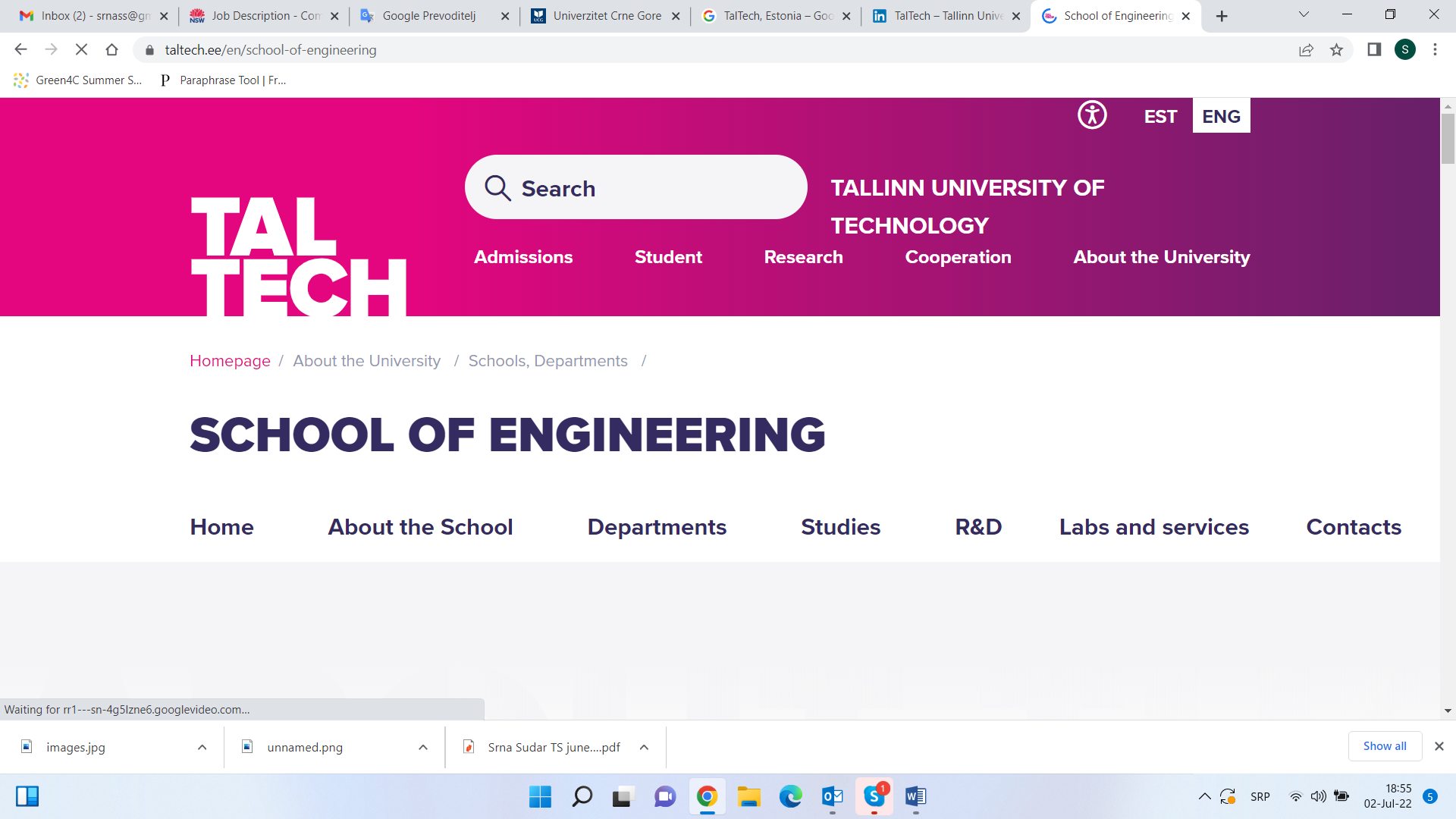The image size is (1456, 819).
Task: Show hidden system tray icons
Action: pos(1204,796)
